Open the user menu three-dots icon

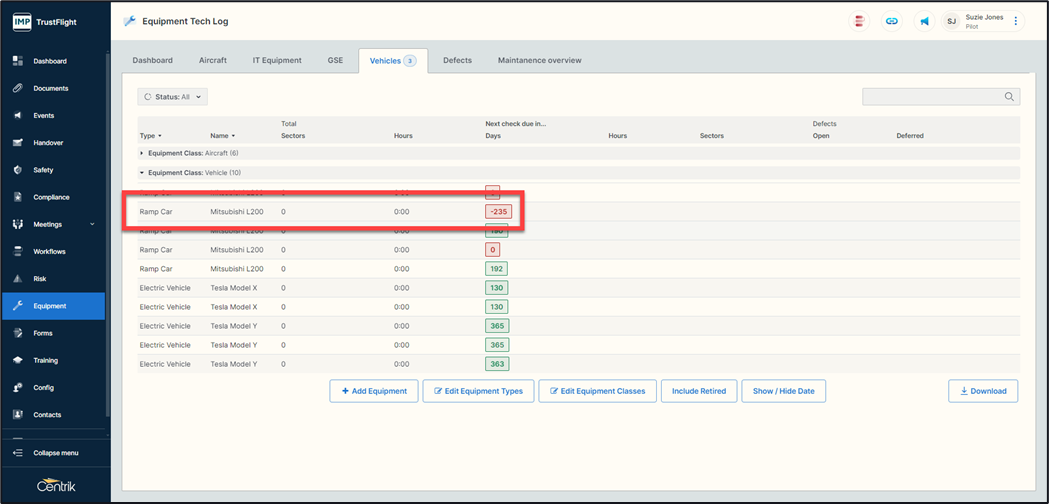click(1016, 21)
